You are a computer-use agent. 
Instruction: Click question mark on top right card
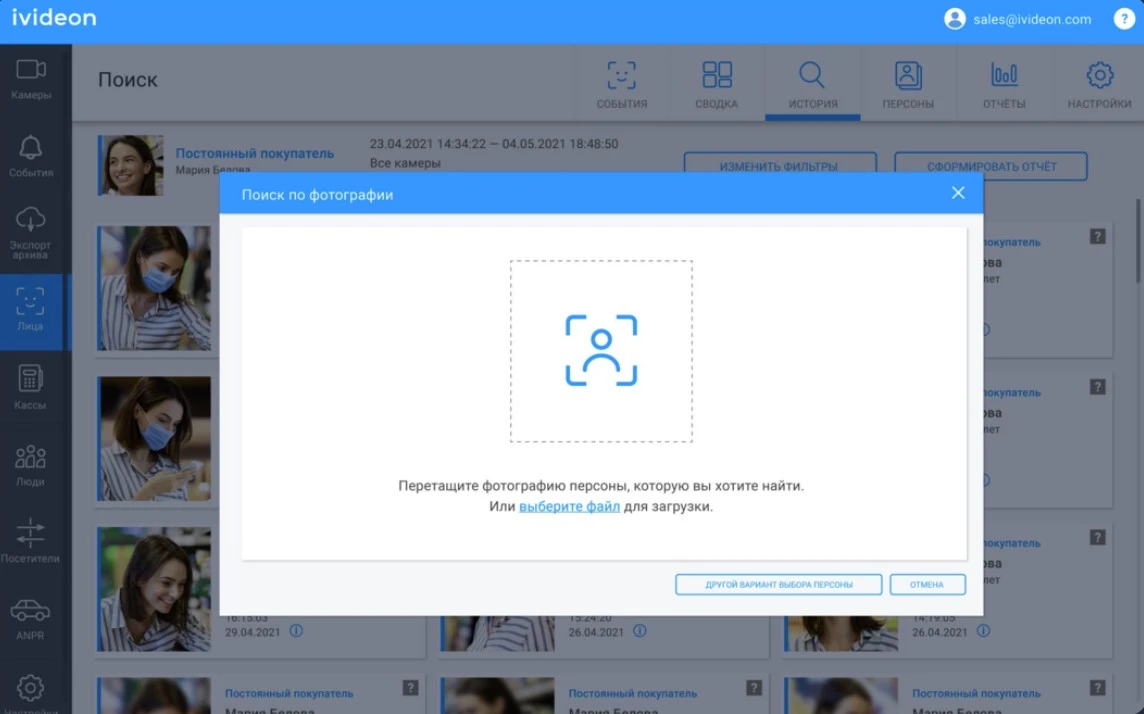[1097, 236]
